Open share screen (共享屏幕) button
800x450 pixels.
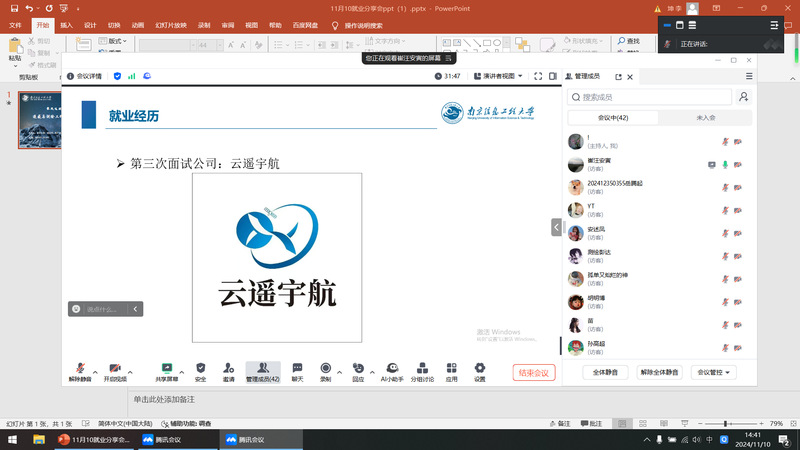[x=167, y=372]
